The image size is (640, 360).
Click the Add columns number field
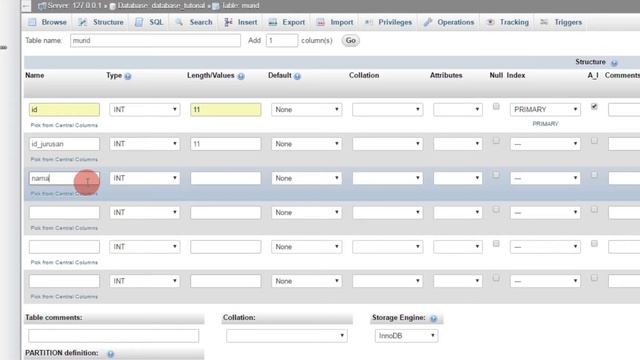282,40
